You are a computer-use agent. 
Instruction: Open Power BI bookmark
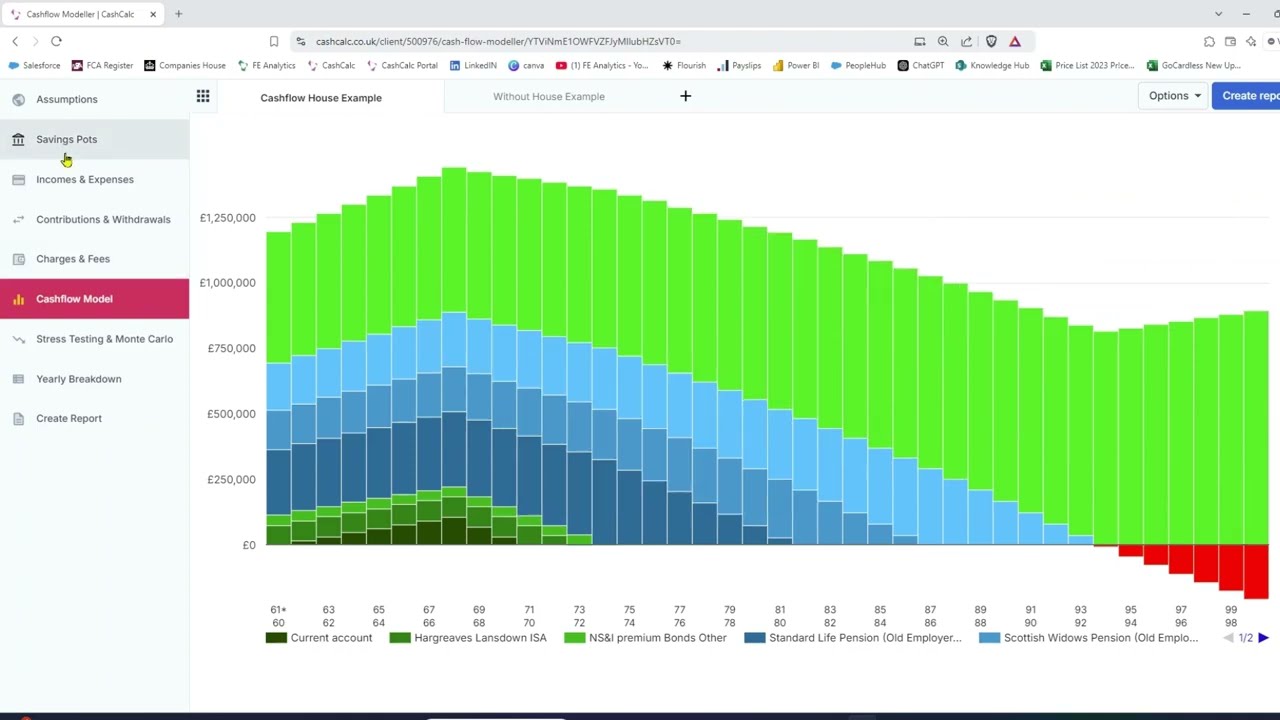click(796, 65)
